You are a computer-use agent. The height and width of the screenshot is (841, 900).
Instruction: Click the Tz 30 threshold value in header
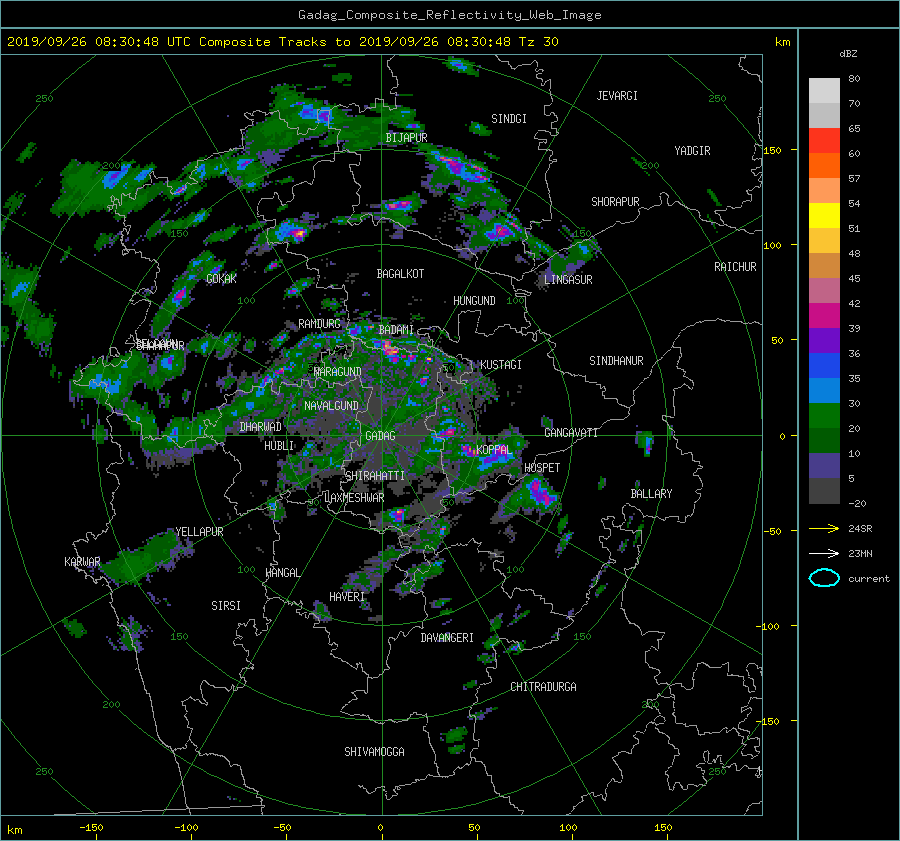538,42
